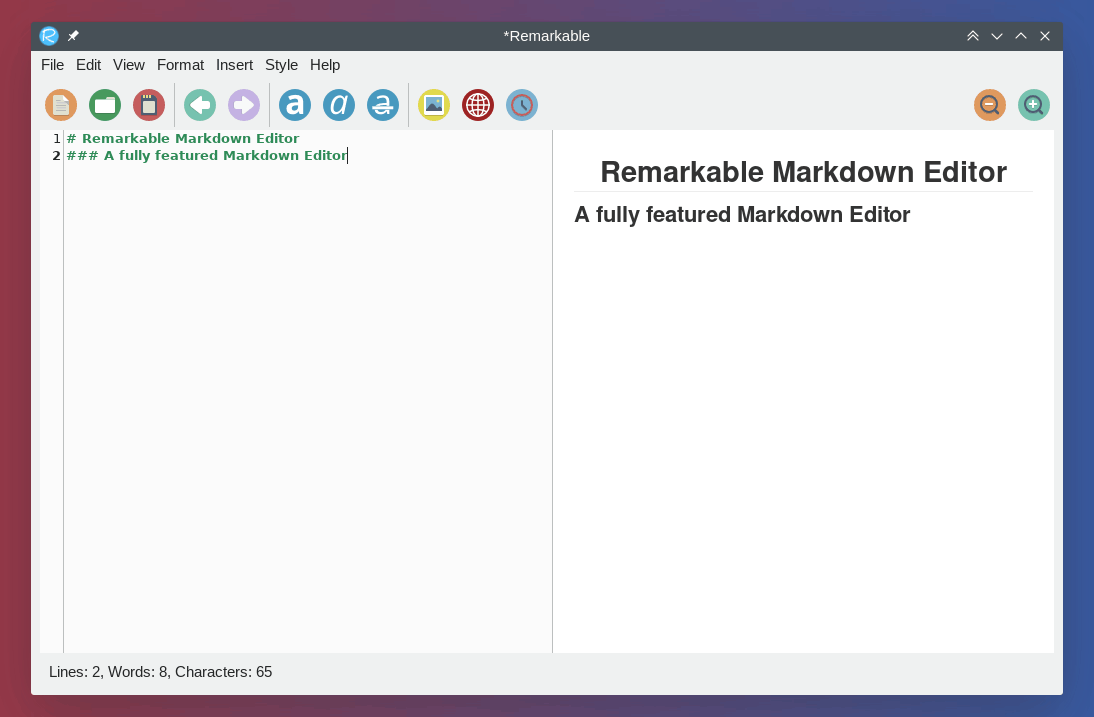Insert a link using the globe icon

[478, 105]
